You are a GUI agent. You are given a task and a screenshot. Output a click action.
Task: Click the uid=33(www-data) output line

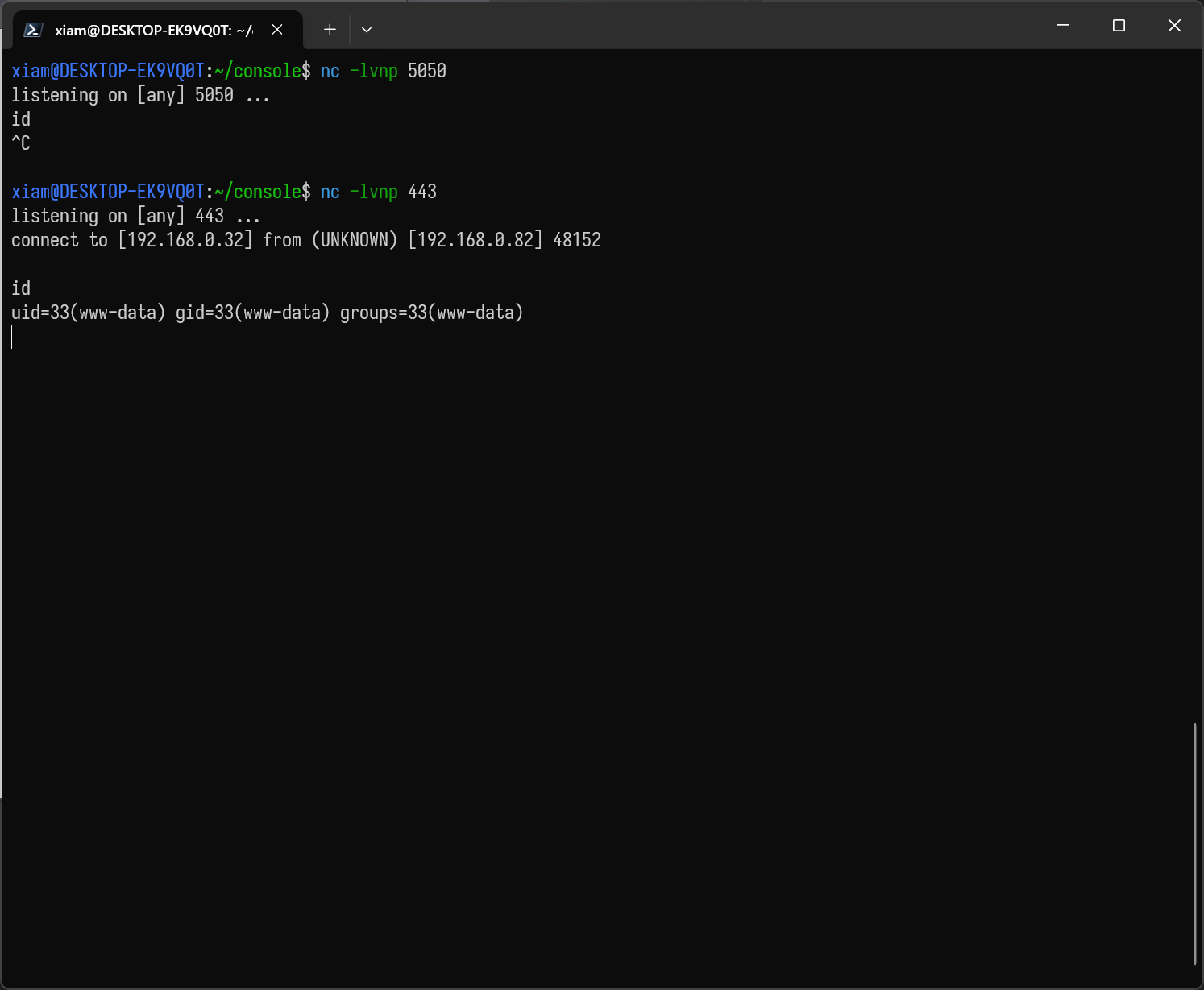[x=267, y=313]
